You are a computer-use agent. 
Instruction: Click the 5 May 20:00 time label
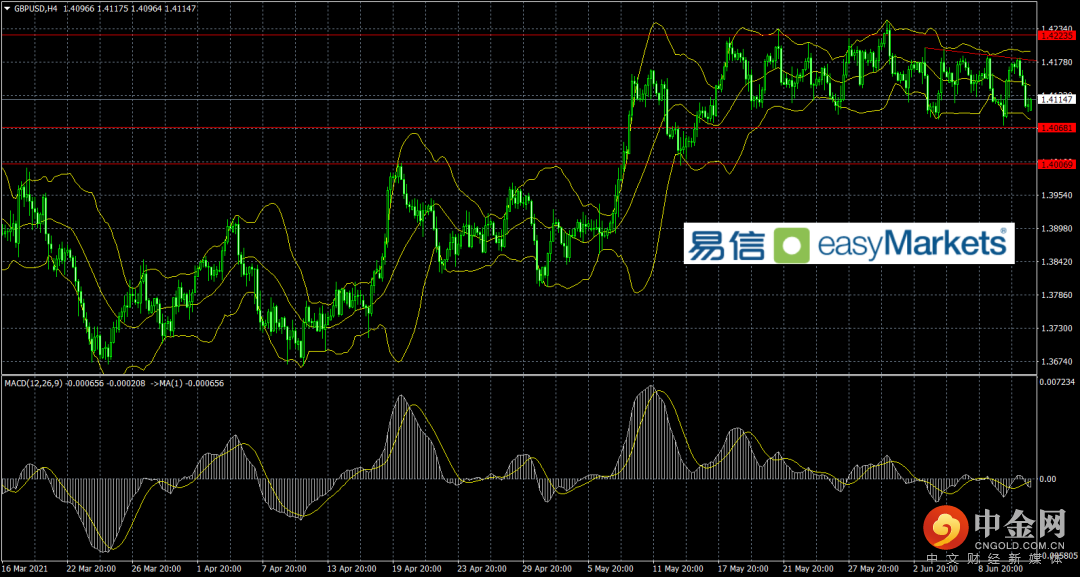click(611, 569)
